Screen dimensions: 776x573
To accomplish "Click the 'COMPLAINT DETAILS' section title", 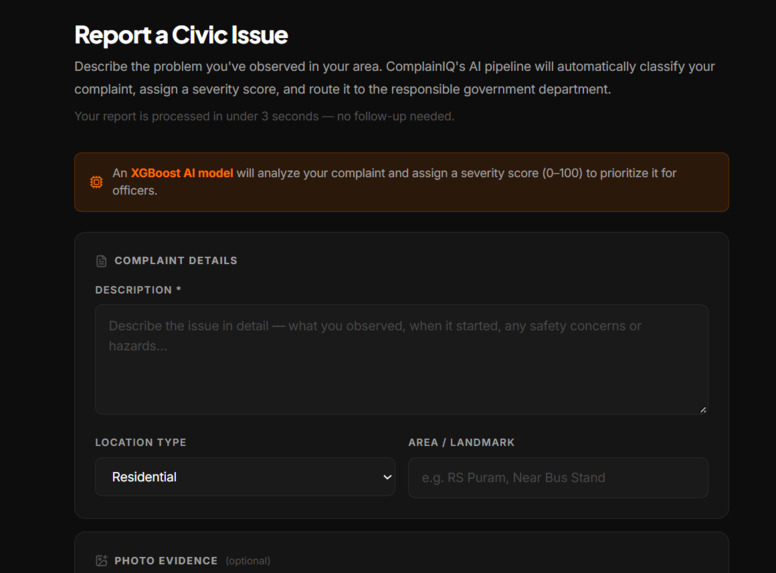I will click(176, 261).
